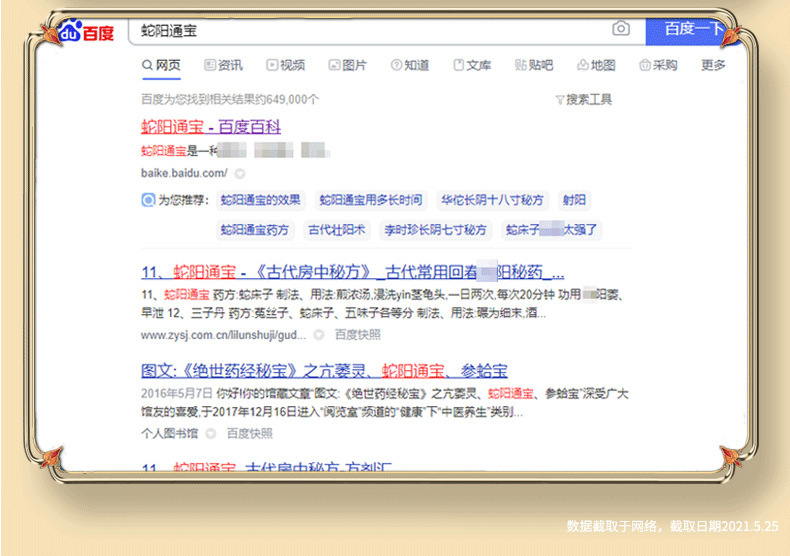Click snippet line 馆友的喜爱,于2017年12月16日进入
Viewport: 790px width, 556px height.
pos(332,412)
